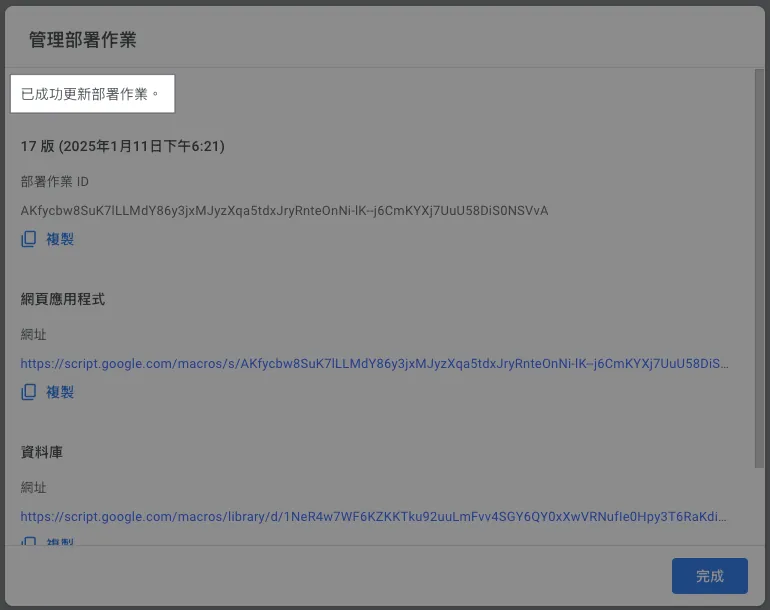The width and height of the screenshot is (770, 610).
Task: Click the 網頁應用程式 section heading
Action: click(x=63, y=299)
